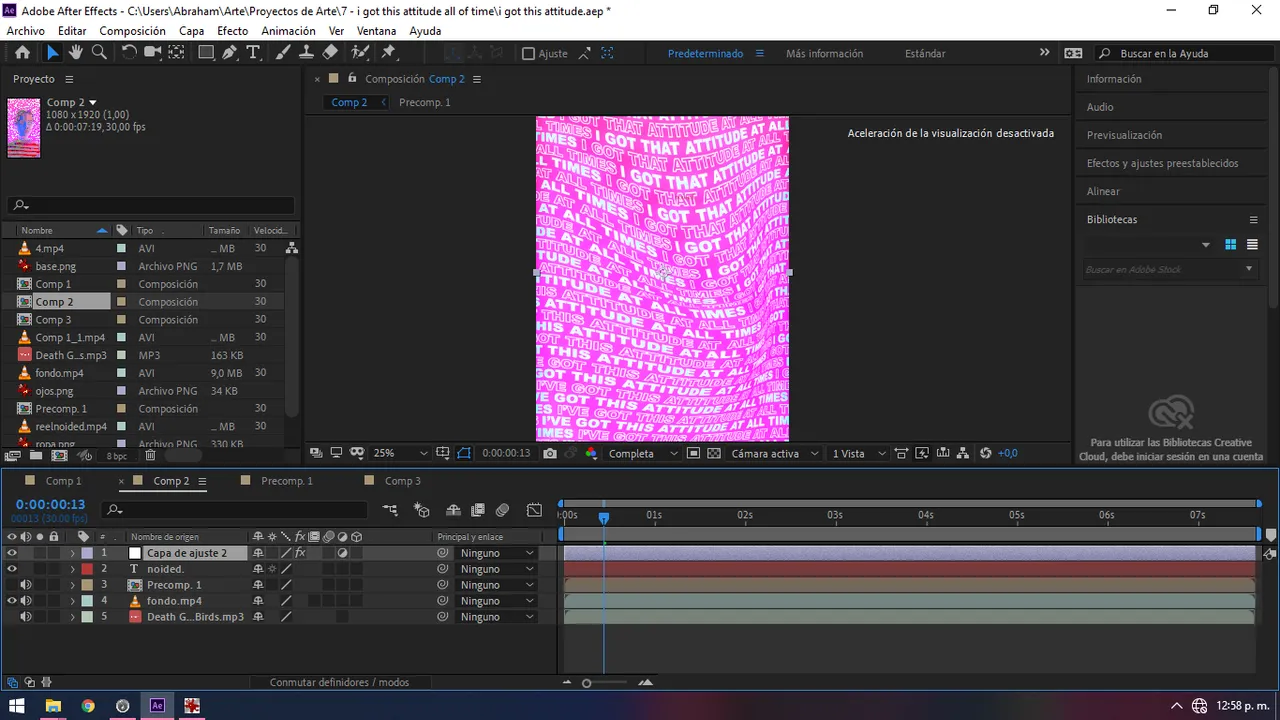Click the current time indicator on timeline ruler
The width and height of the screenshot is (1280, 720).
(604, 517)
